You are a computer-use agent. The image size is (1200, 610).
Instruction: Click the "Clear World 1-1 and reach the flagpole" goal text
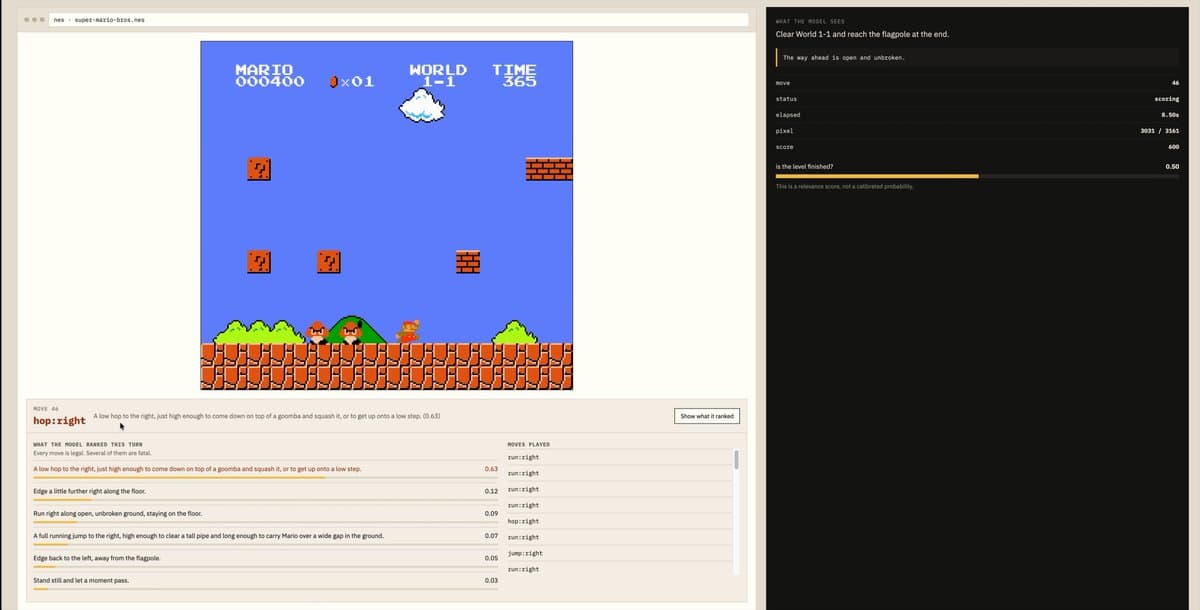coord(862,35)
